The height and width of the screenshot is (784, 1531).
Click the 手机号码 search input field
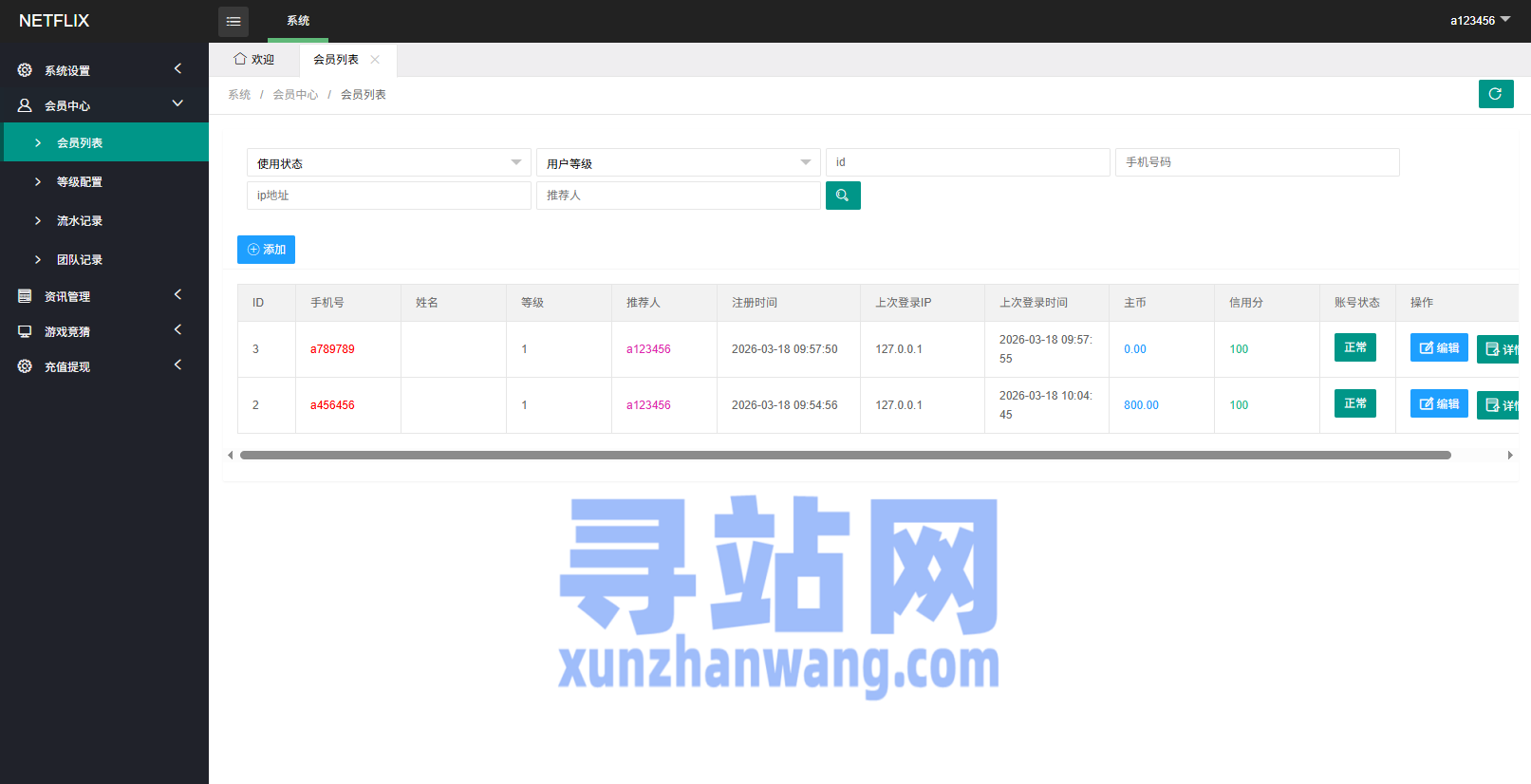1257,162
